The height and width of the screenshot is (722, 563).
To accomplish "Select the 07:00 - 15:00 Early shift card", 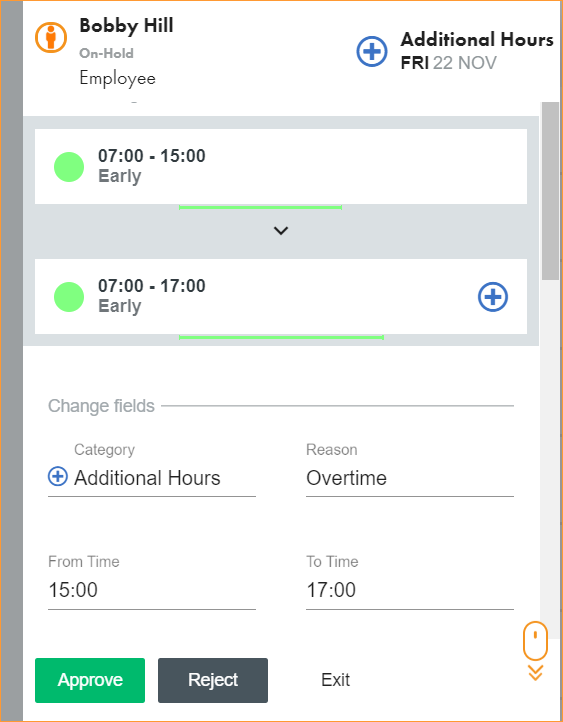I will tap(281, 166).
